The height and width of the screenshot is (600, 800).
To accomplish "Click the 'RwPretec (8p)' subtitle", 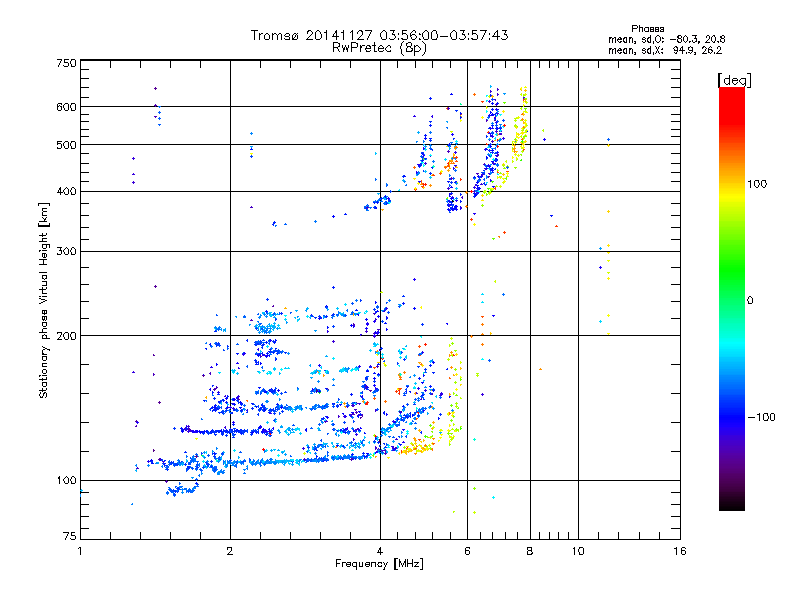I will 379,48.
